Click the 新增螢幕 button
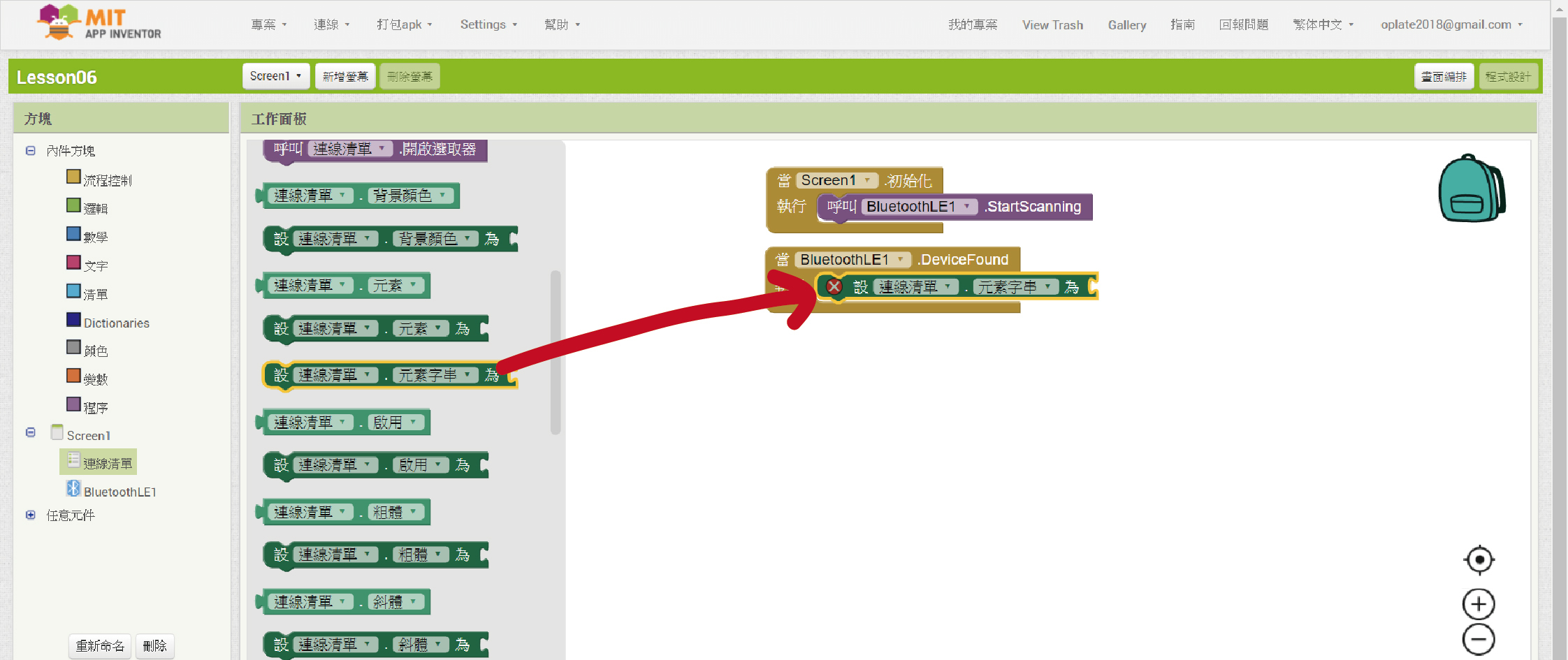Screen dimensions: 1568x660 (x=345, y=76)
